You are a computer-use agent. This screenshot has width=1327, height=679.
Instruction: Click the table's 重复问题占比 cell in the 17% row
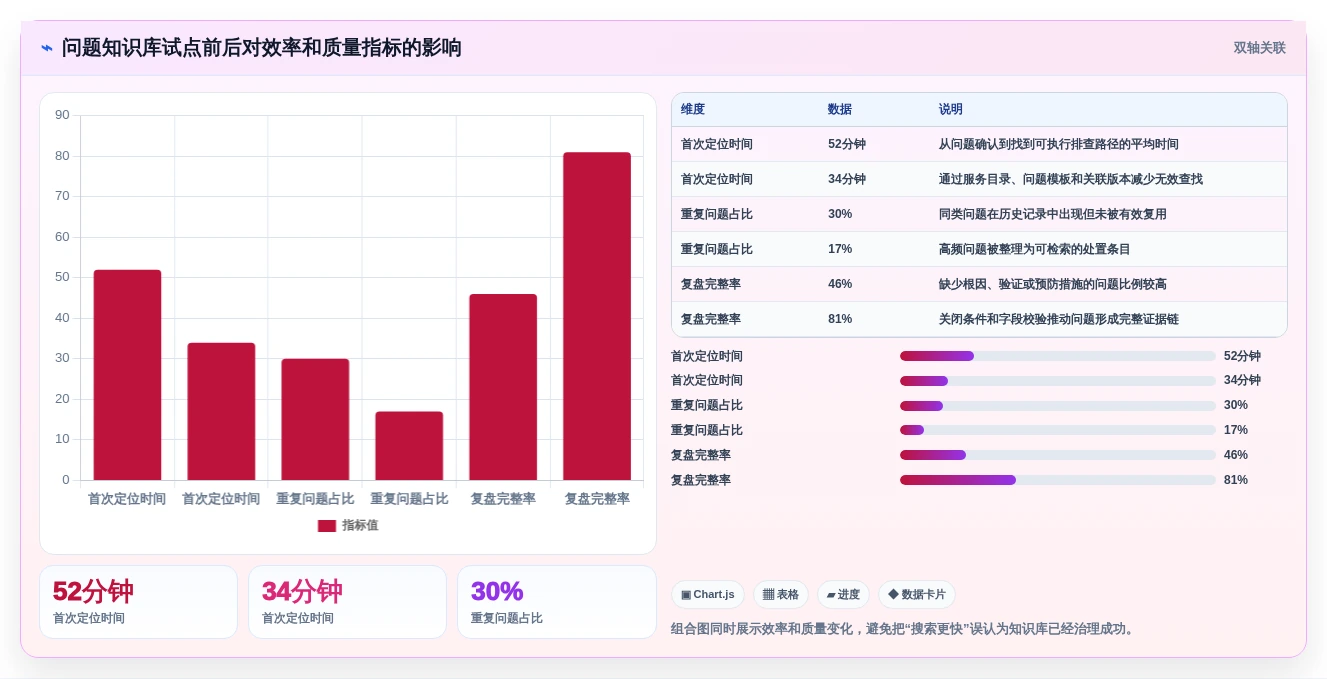[717, 249]
